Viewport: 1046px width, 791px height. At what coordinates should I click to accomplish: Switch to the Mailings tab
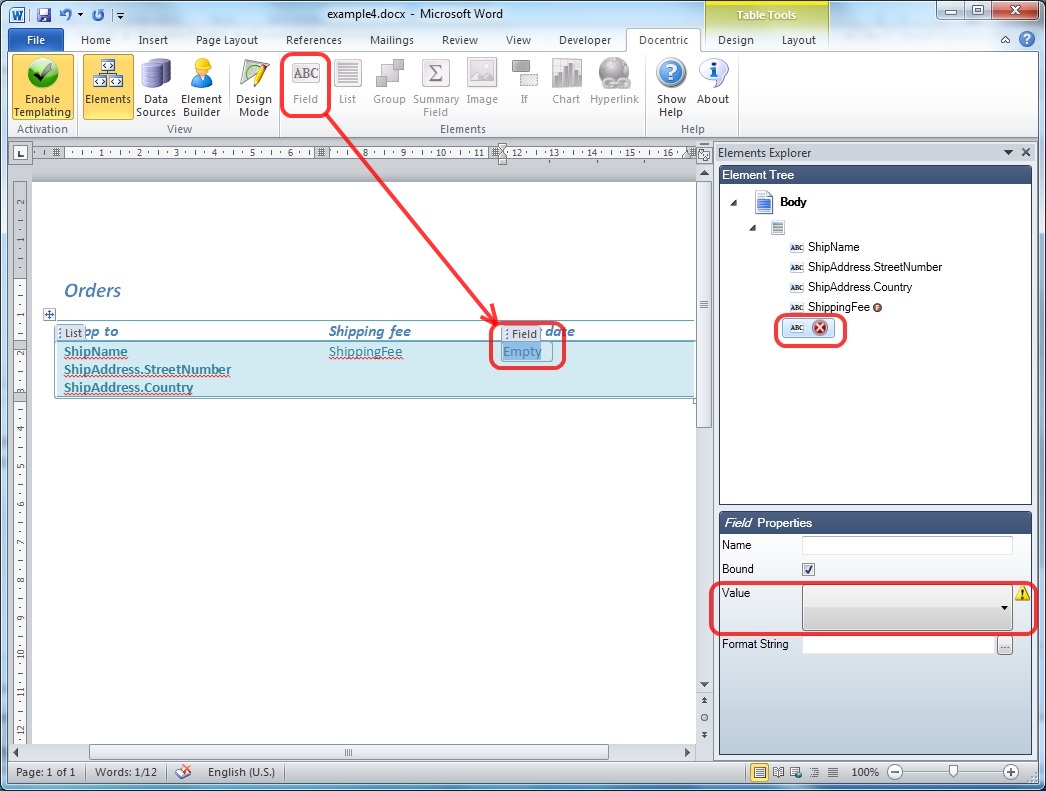tap(392, 40)
